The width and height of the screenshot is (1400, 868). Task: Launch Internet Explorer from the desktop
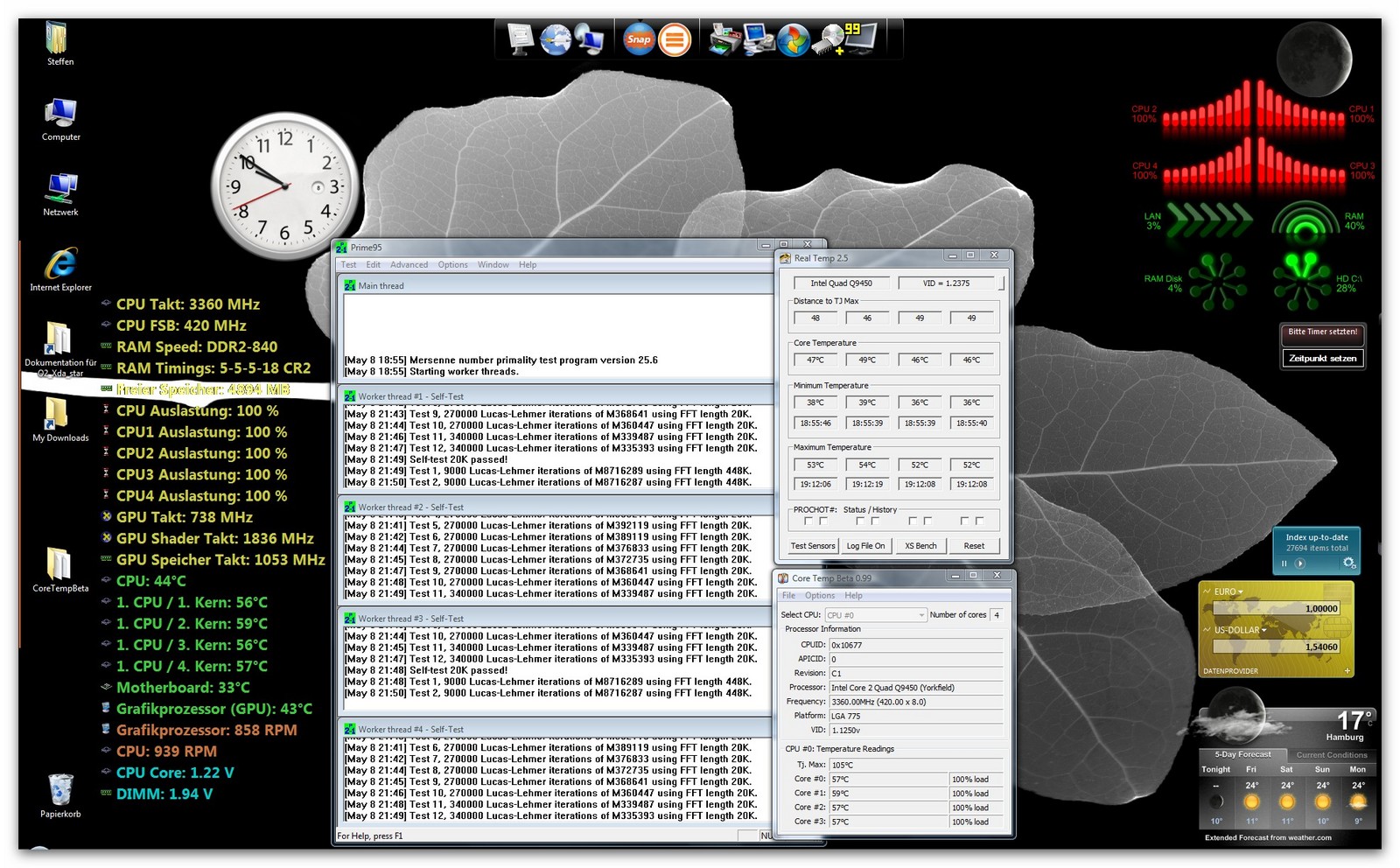tap(60, 269)
